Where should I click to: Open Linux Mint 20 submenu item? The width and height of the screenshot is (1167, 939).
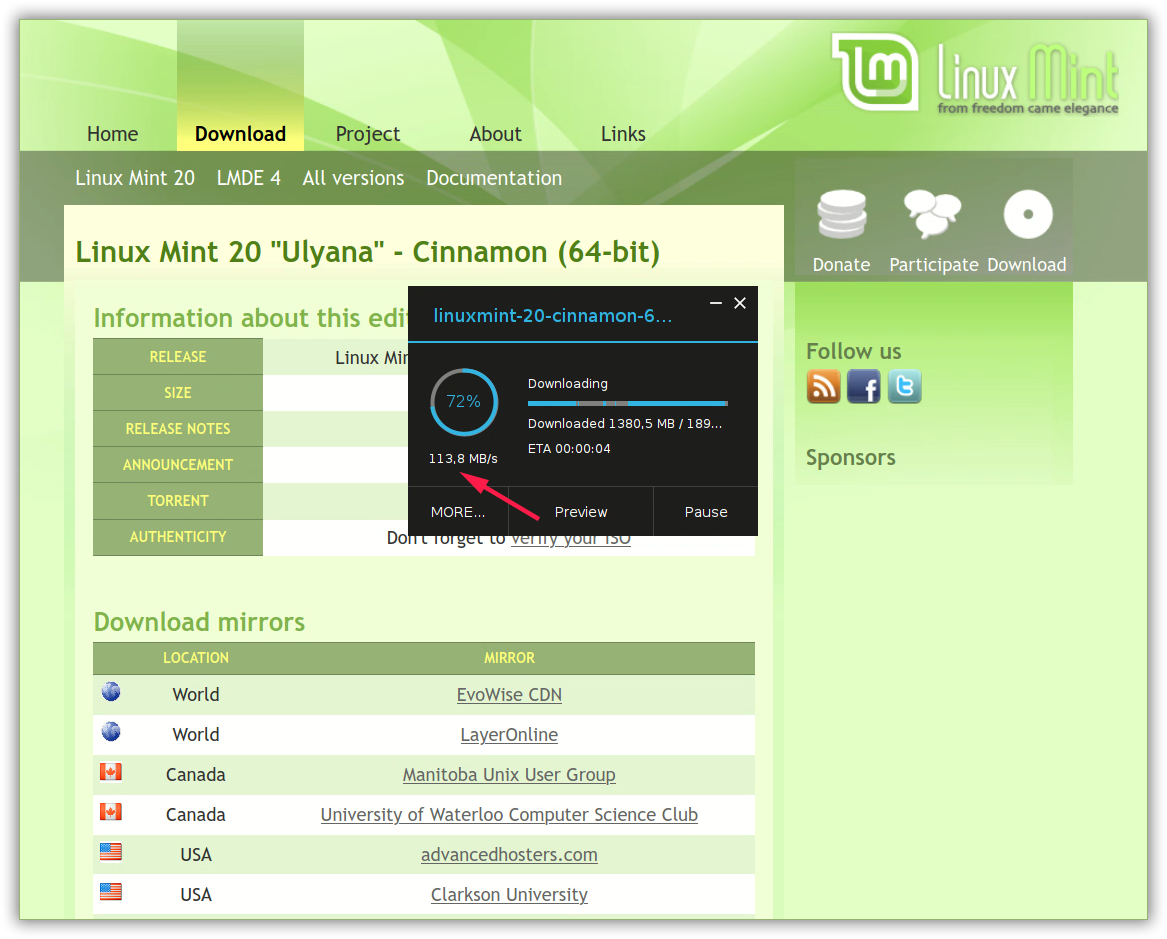click(135, 179)
